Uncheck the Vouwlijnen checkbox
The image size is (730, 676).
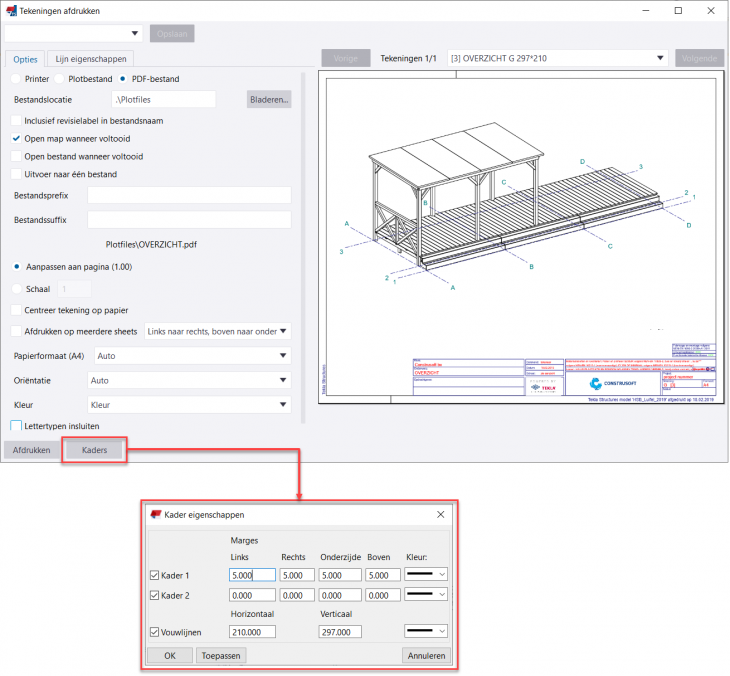[x=154, y=632]
